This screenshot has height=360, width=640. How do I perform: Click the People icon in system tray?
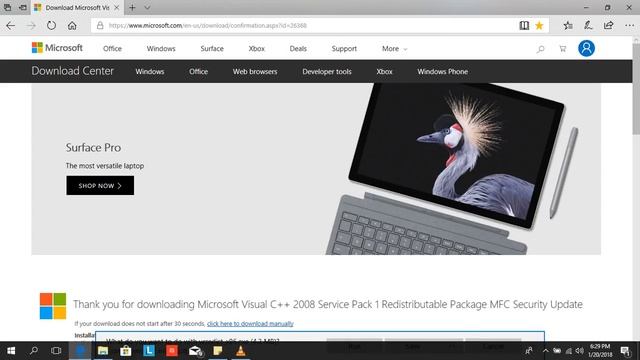point(529,351)
